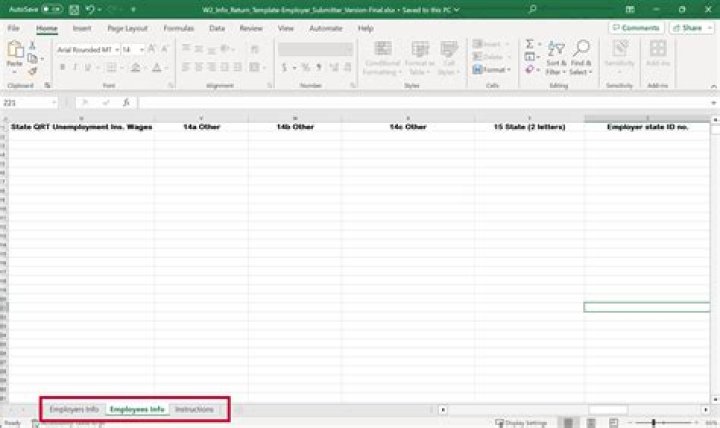Open Find & Select menu
The width and height of the screenshot is (720, 428).
tap(581, 58)
